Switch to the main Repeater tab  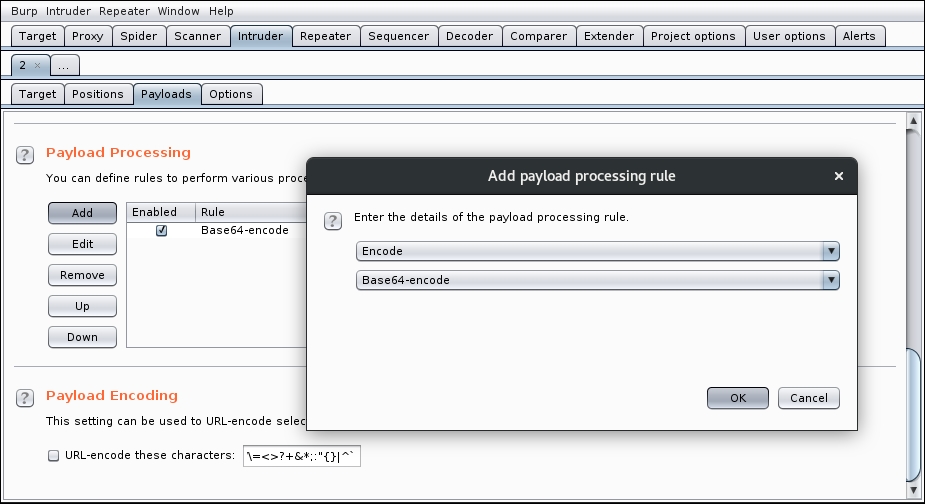click(326, 36)
